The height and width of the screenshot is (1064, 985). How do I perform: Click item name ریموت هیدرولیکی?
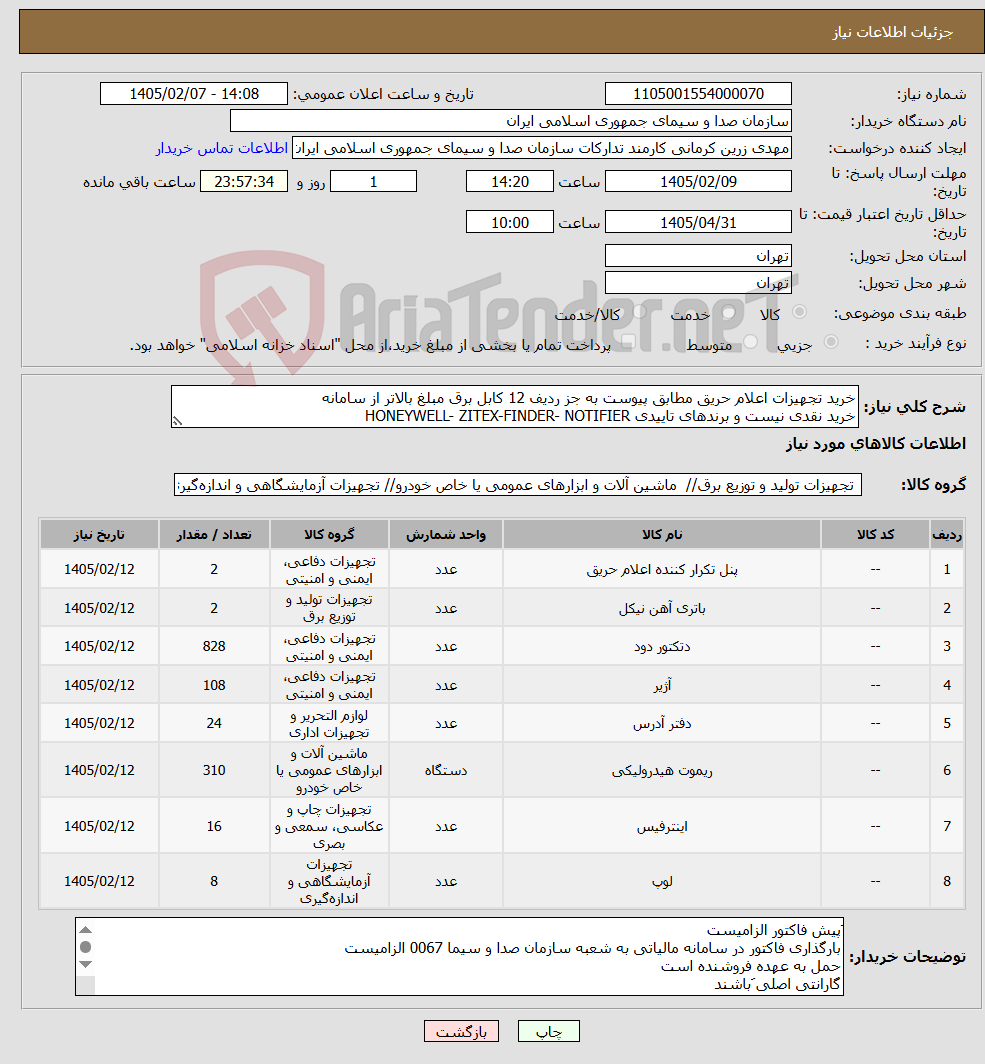click(662, 771)
